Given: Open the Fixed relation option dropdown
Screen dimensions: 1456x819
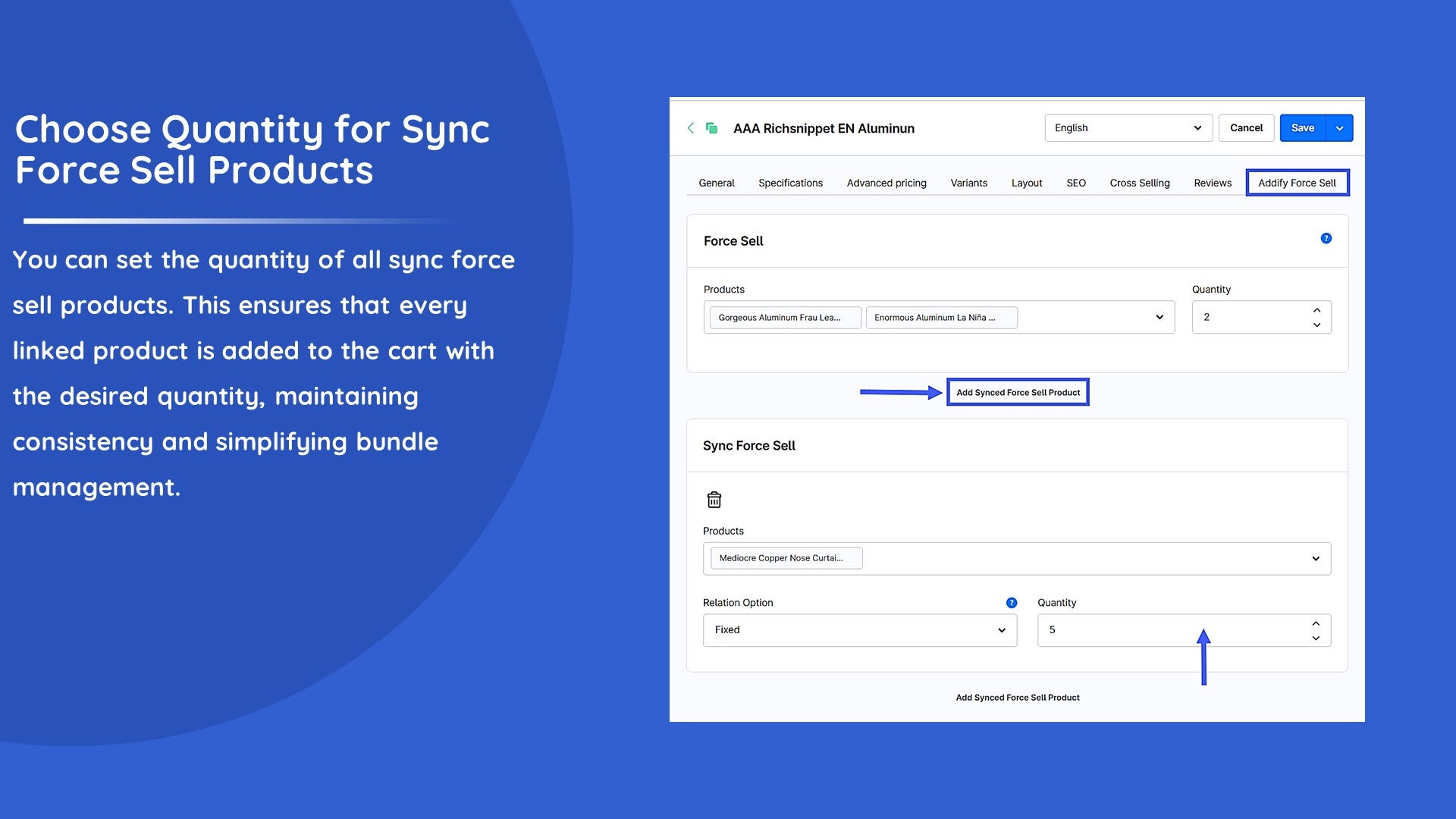Looking at the screenshot, I should (x=859, y=630).
